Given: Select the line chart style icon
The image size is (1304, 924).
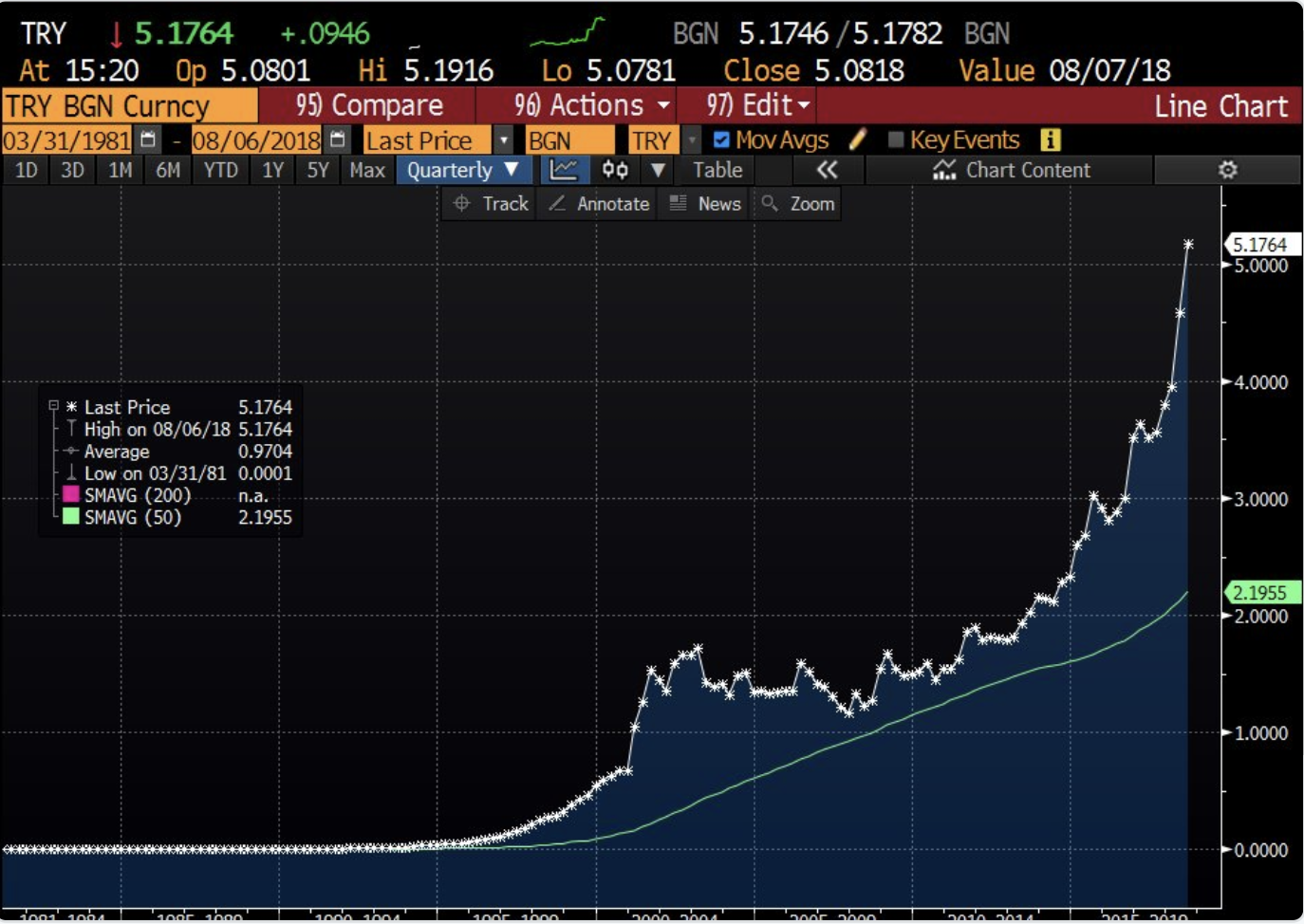Looking at the screenshot, I should [x=564, y=170].
